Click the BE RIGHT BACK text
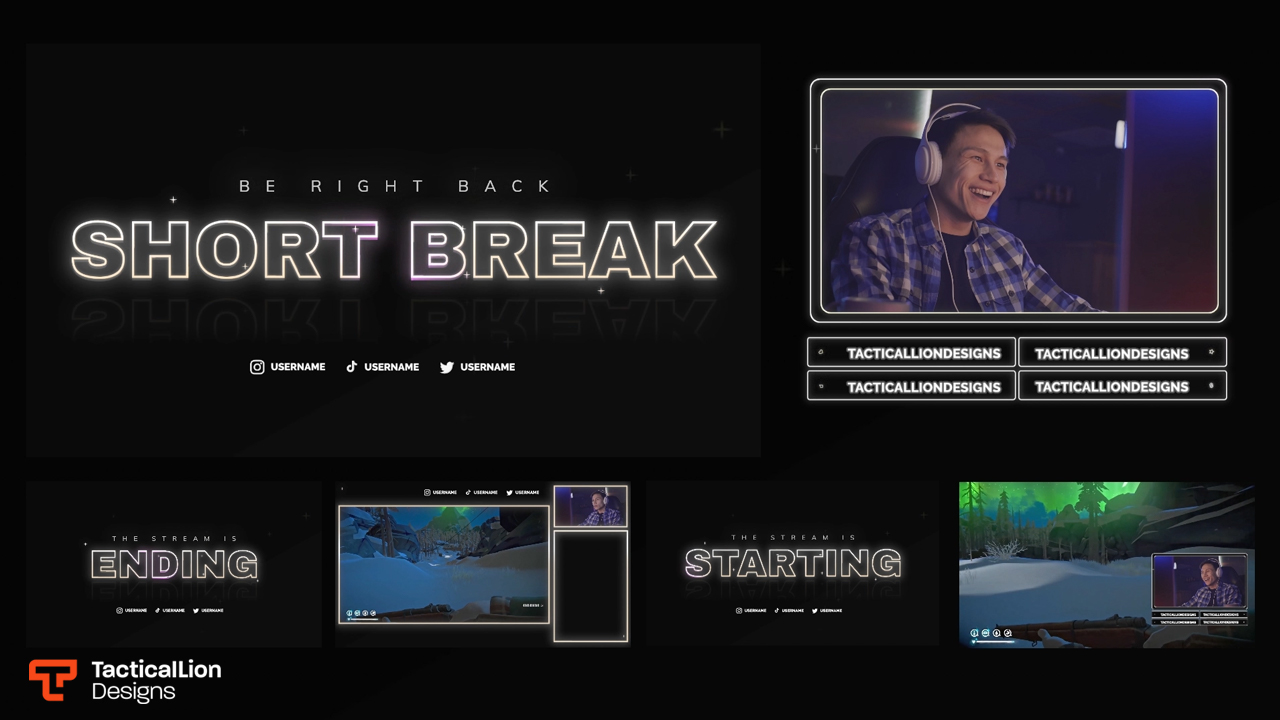Image resolution: width=1280 pixels, height=720 pixels. 395,186
